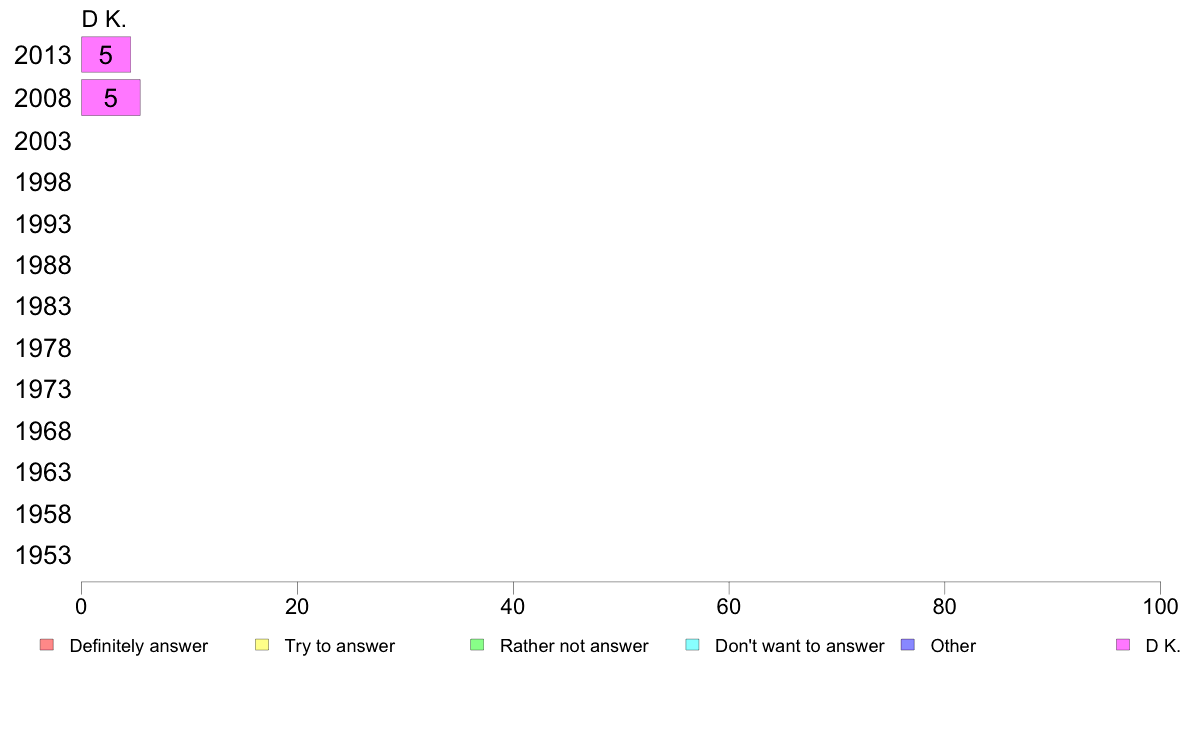Viewport: 1188px width, 736px height.
Task: Click the 40 tick on the x-axis
Action: 513,606
